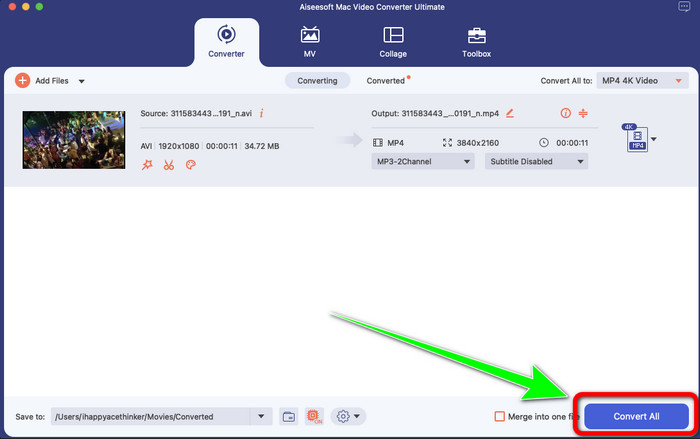Click the video thumbnail preview
Image resolution: width=700 pixels, height=439 pixels.
pos(74,140)
